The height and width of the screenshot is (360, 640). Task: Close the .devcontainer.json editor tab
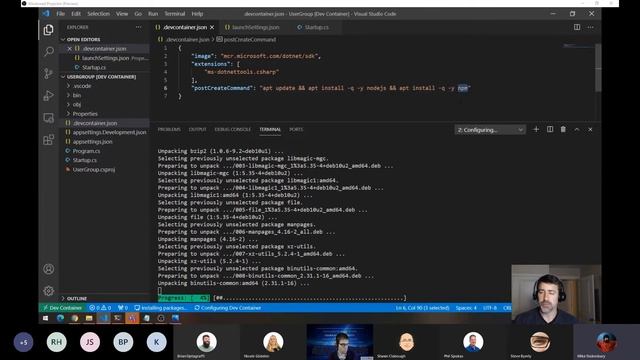[212, 27]
